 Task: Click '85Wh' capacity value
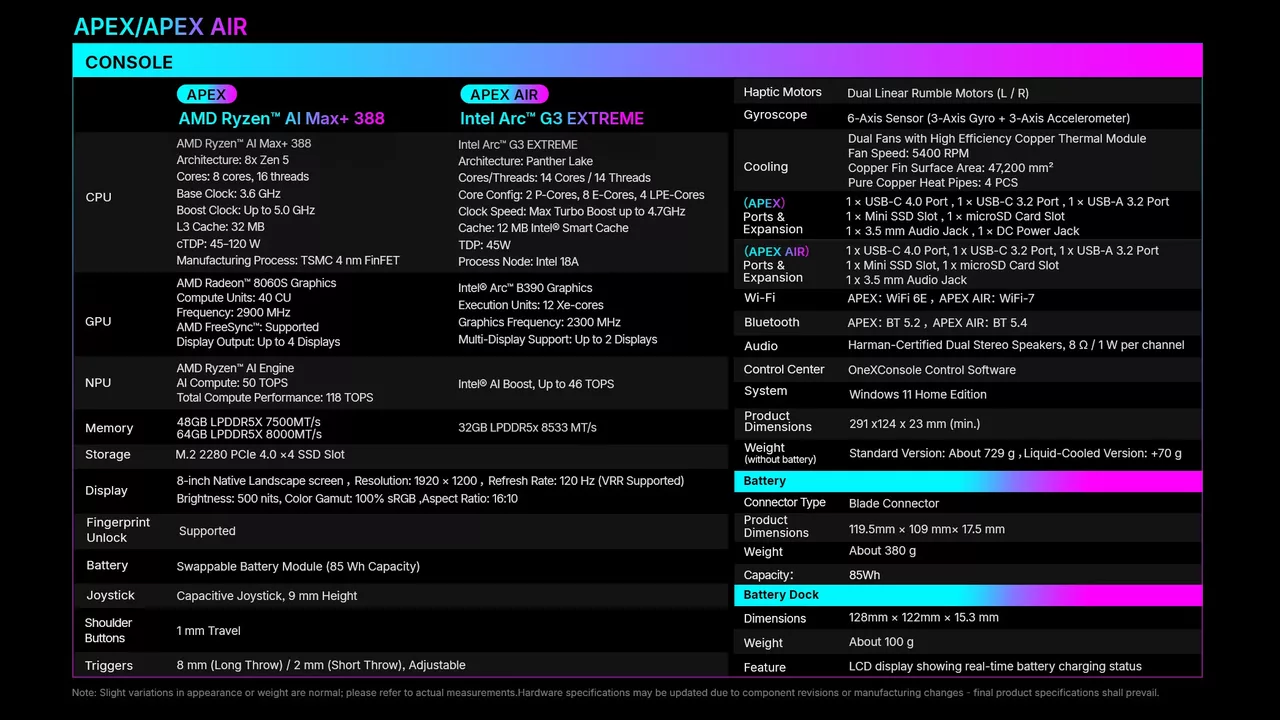point(865,575)
